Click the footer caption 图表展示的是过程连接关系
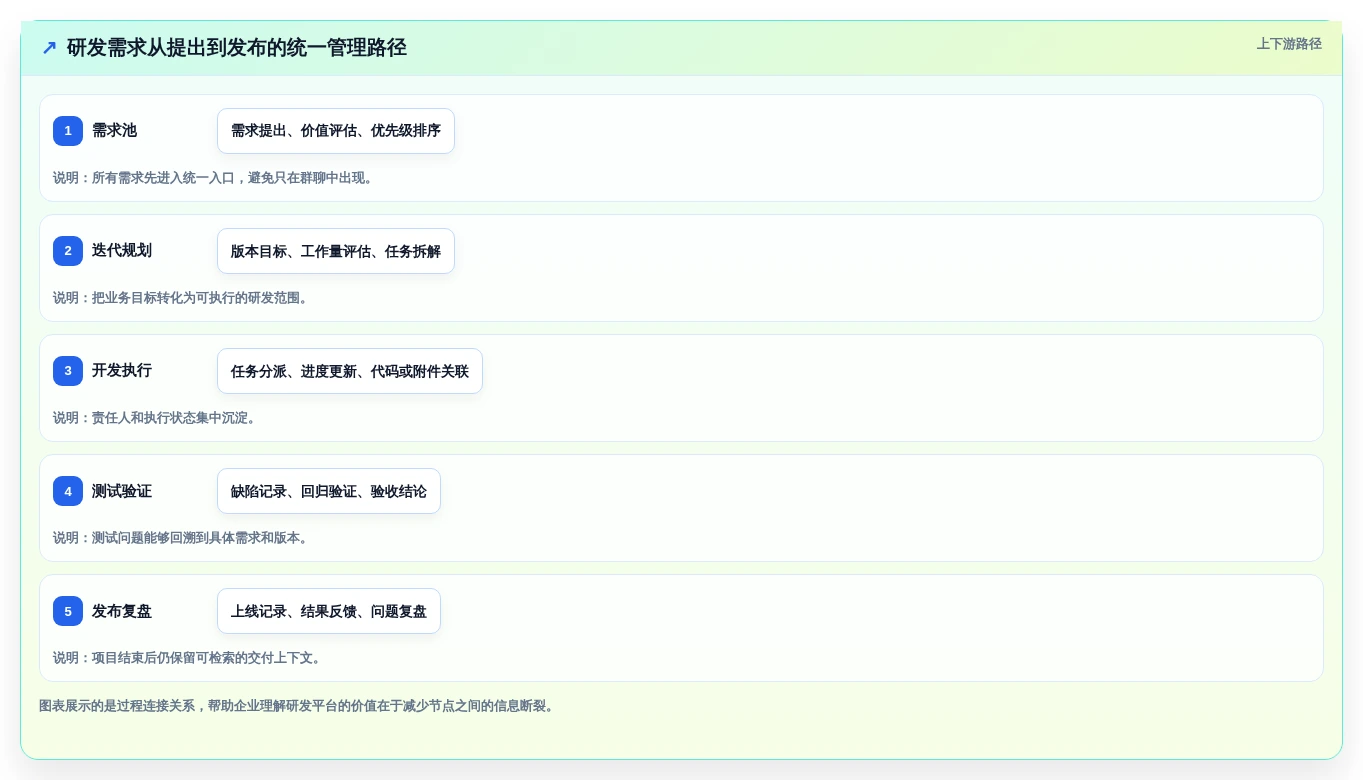Image resolution: width=1363 pixels, height=780 pixels. point(298,706)
